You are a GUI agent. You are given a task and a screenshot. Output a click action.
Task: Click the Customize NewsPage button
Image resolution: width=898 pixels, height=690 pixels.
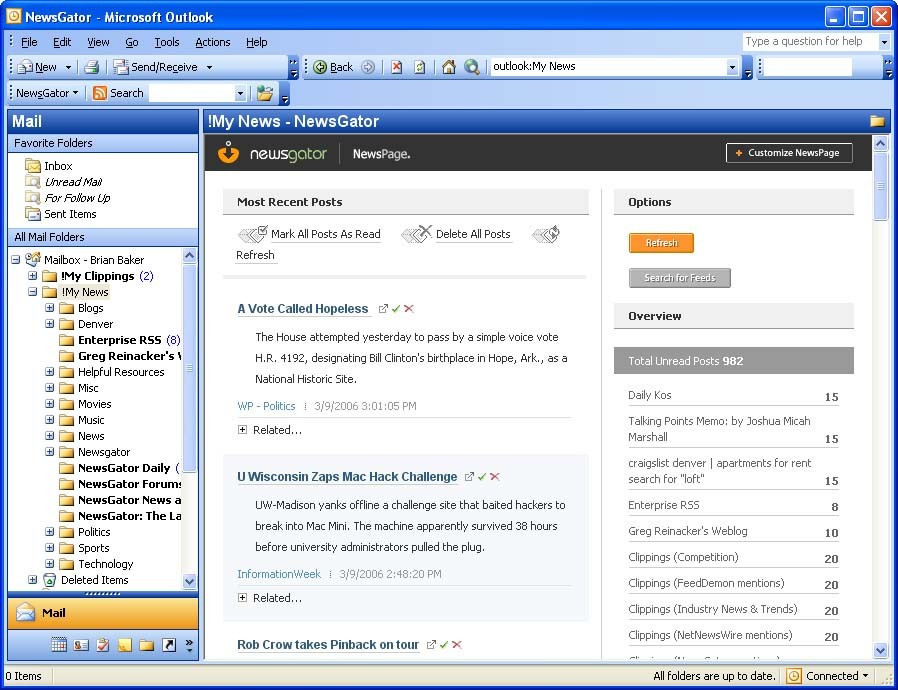[x=789, y=153]
